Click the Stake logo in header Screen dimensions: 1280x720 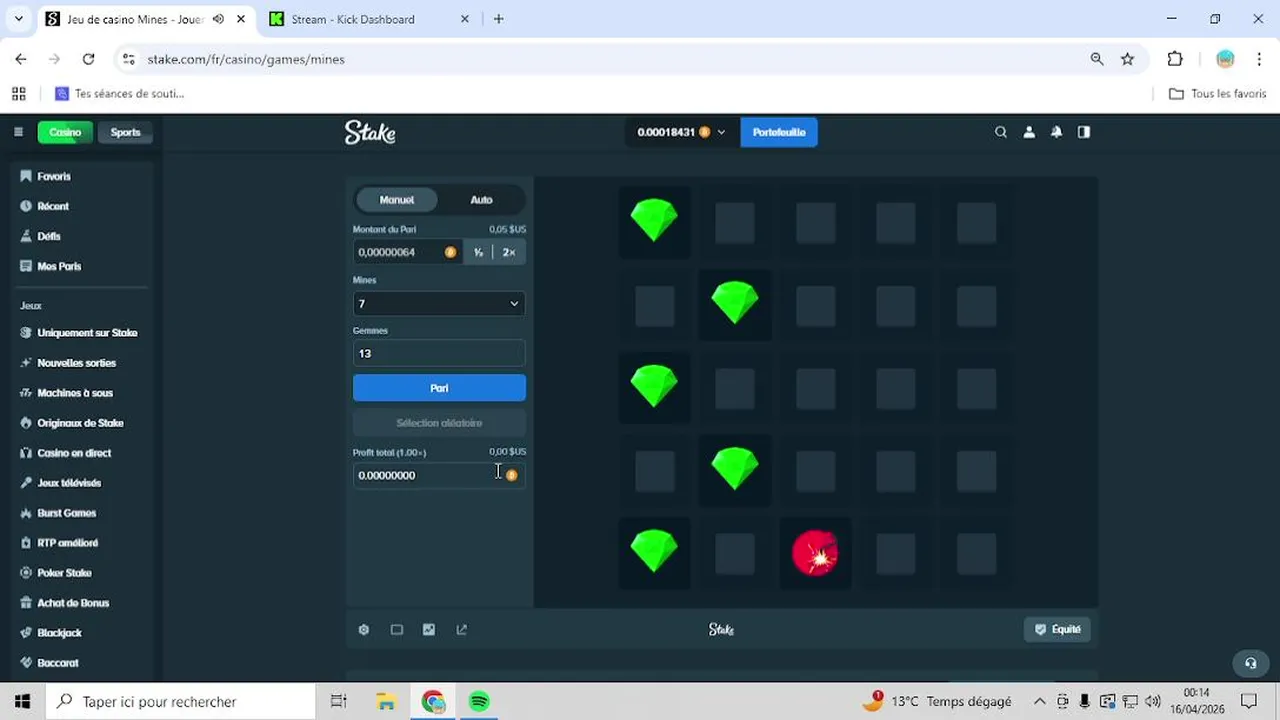[370, 132]
